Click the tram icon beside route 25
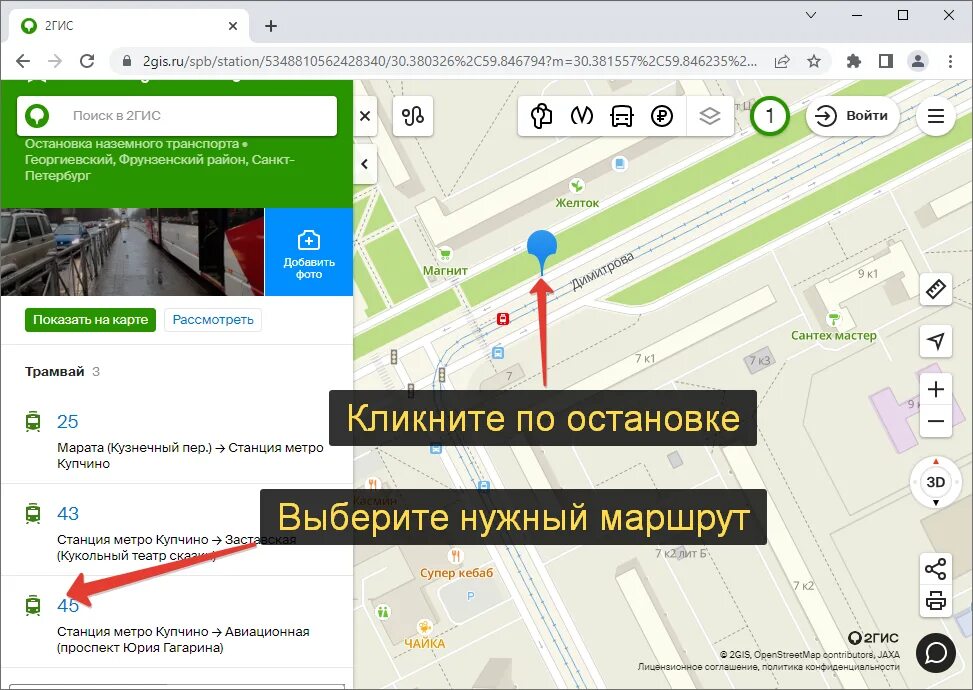Image resolution: width=973 pixels, height=690 pixels. point(33,421)
